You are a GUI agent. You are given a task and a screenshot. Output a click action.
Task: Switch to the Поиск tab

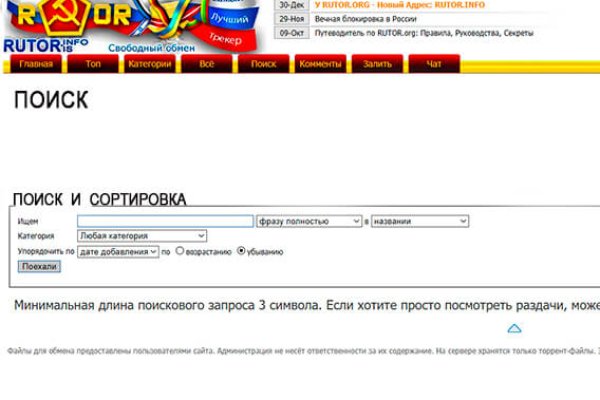coord(264,65)
